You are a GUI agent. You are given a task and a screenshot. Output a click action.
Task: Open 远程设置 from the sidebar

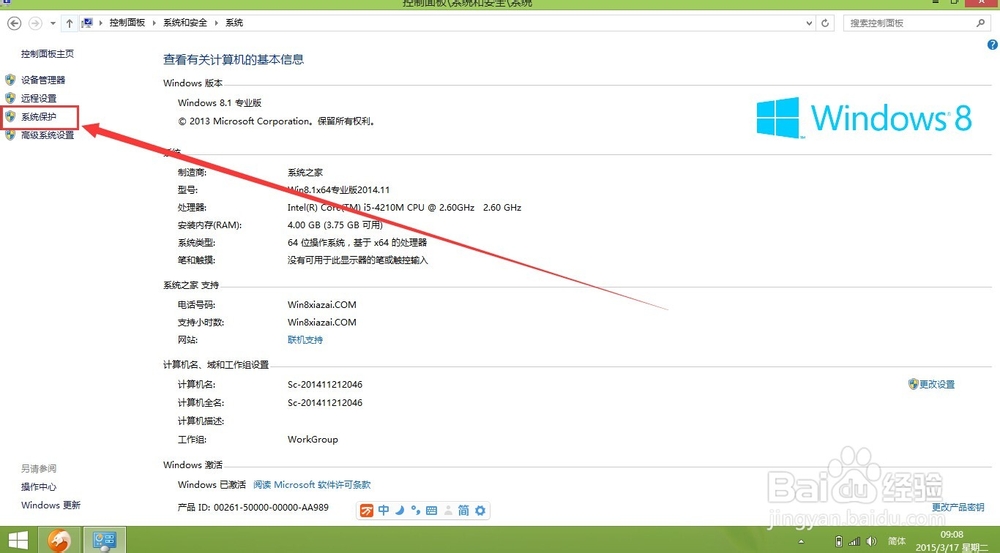tap(38, 98)
